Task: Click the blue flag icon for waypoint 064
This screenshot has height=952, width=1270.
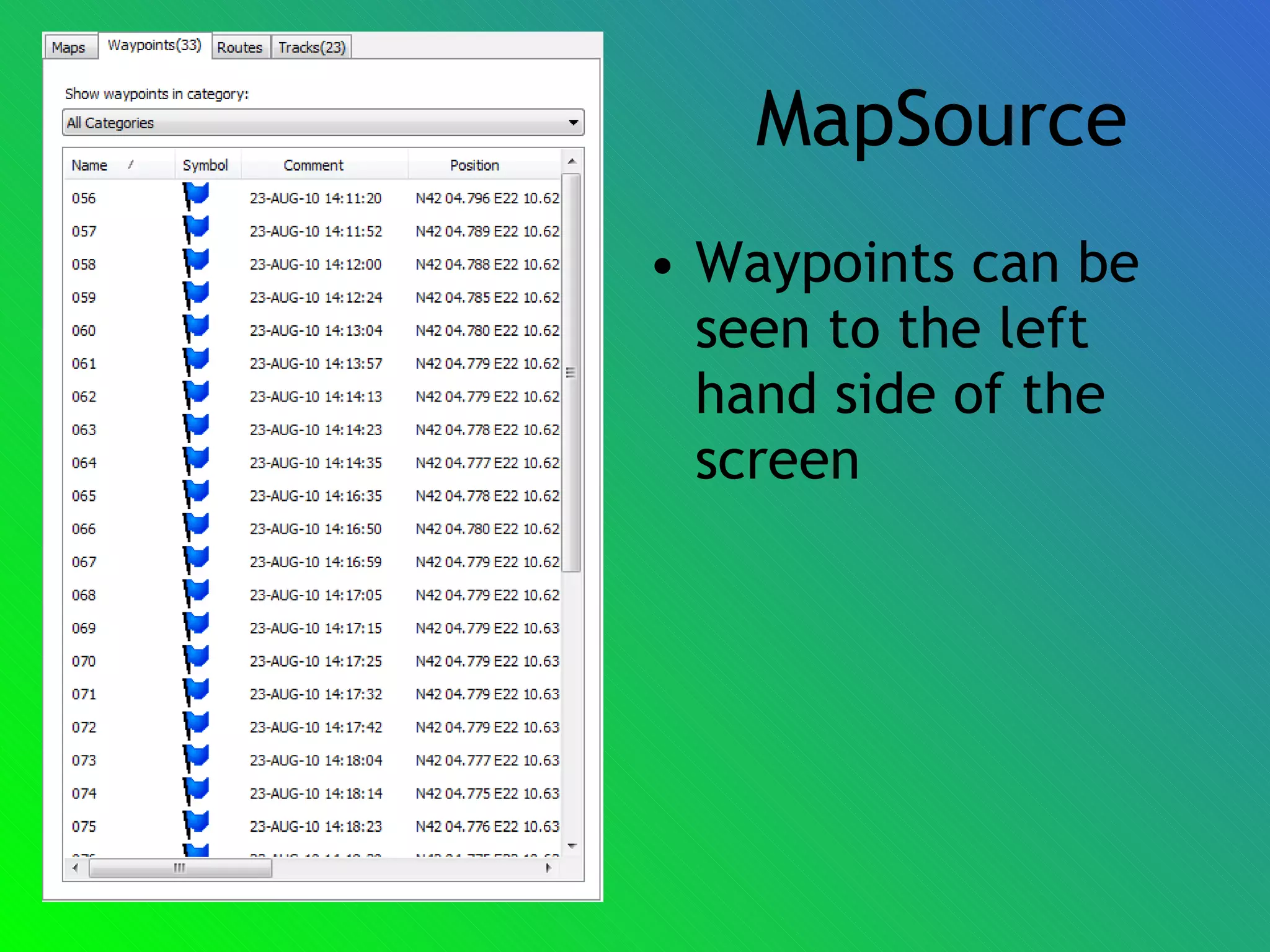Action: coord(195,461)
